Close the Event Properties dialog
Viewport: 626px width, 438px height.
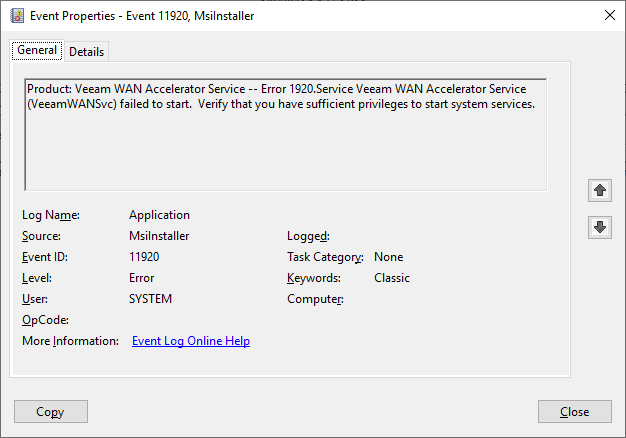(574, 412)
